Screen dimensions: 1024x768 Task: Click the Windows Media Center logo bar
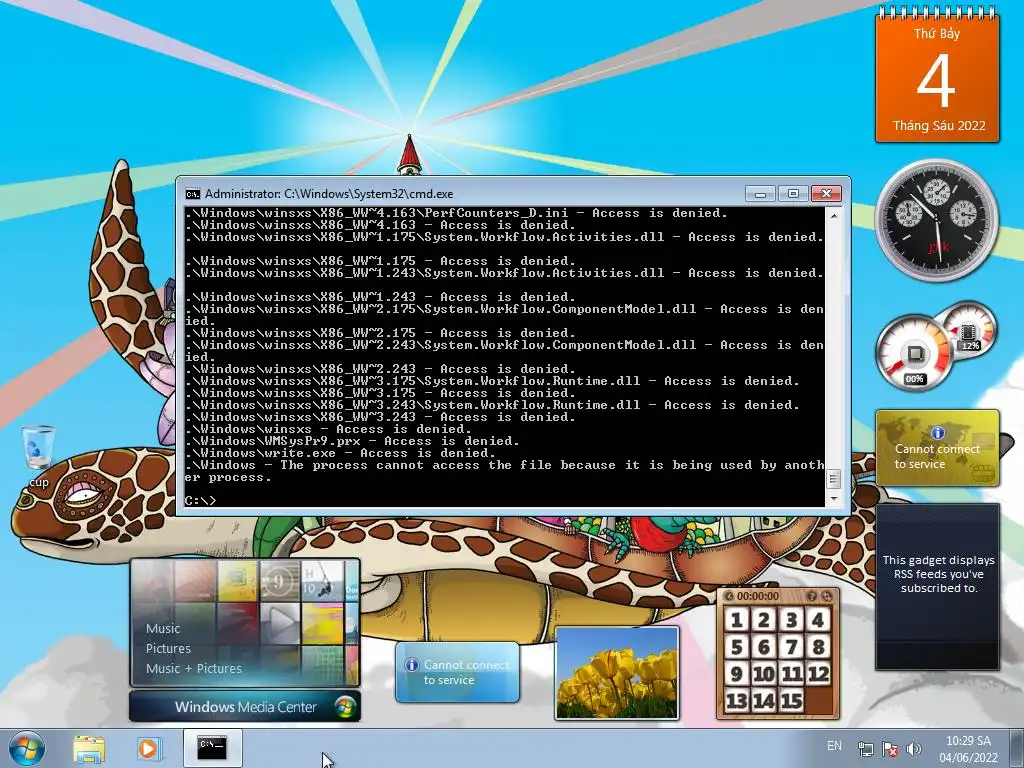pyautogui.click(x=245, y=707)
